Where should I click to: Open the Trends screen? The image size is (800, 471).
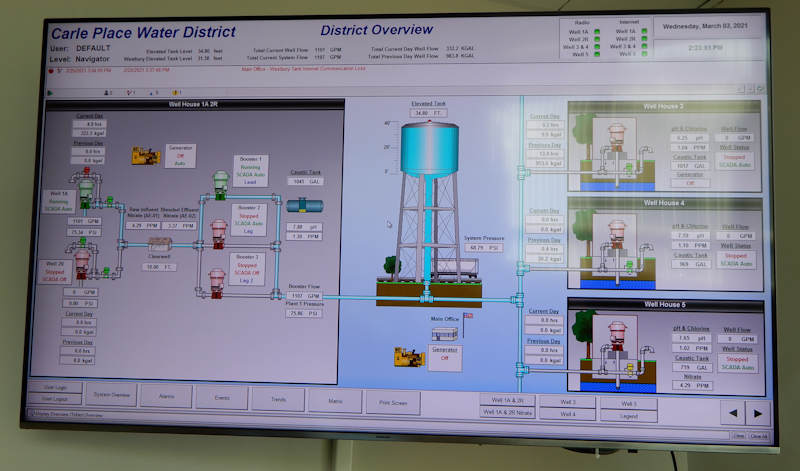click(277, 396)
